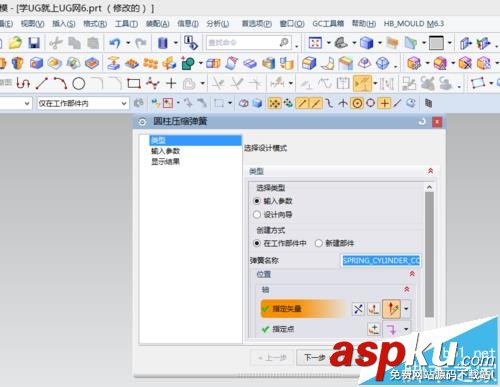
Task: Open the 分析(L) menu
Action: tap(218, 24)
